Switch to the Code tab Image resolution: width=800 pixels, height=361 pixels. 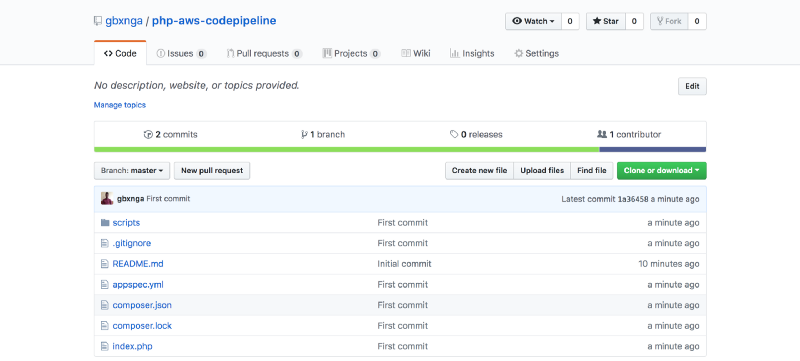point(120,53)
